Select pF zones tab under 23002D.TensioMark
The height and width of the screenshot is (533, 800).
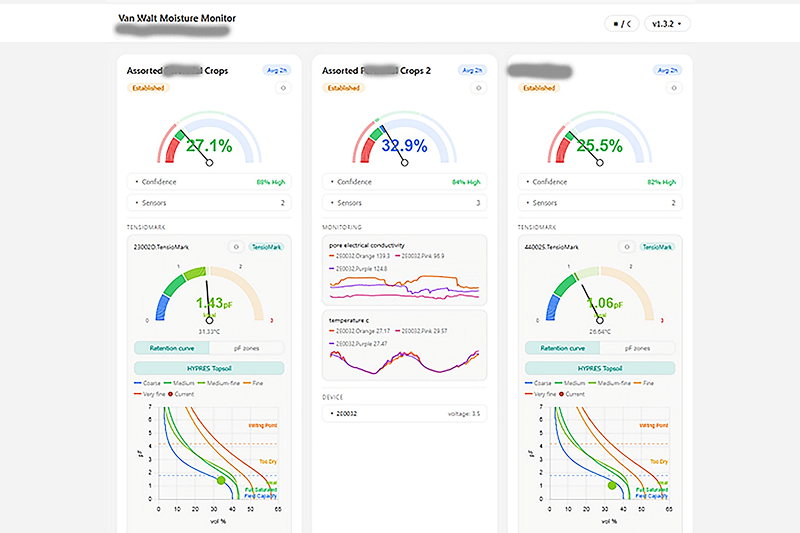246,348
